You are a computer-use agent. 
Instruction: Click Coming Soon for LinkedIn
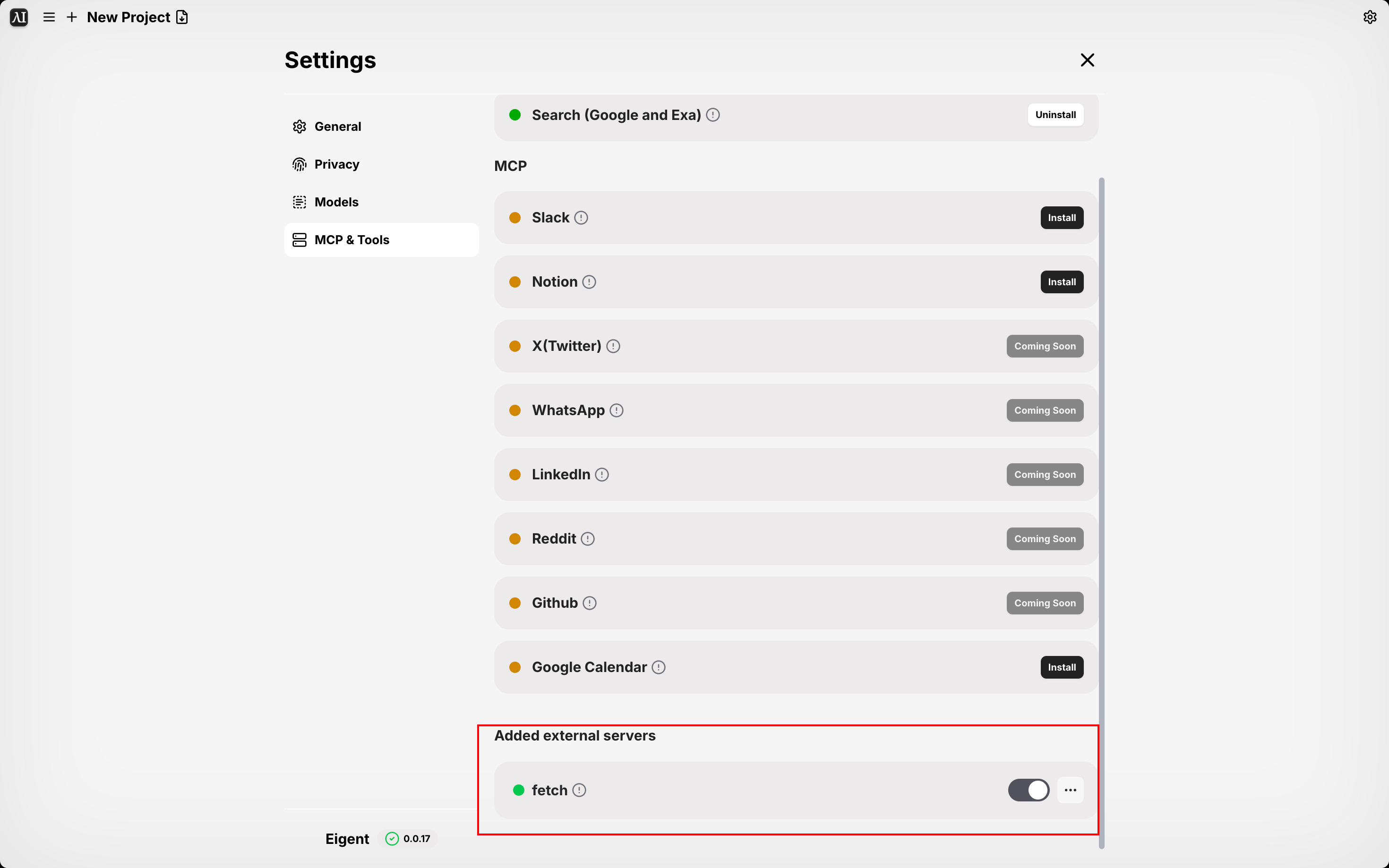coord(1045,475)
